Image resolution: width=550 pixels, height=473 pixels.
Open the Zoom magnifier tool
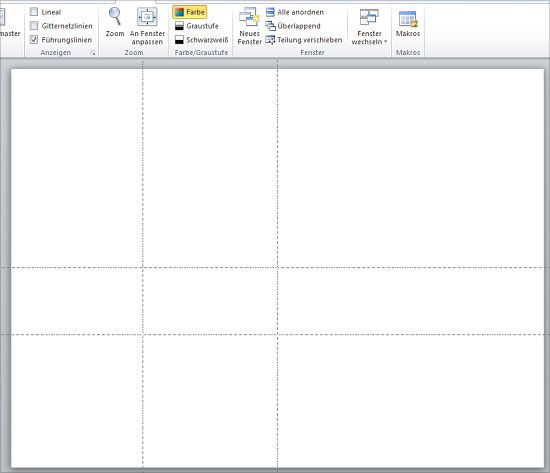pos(115,22)
